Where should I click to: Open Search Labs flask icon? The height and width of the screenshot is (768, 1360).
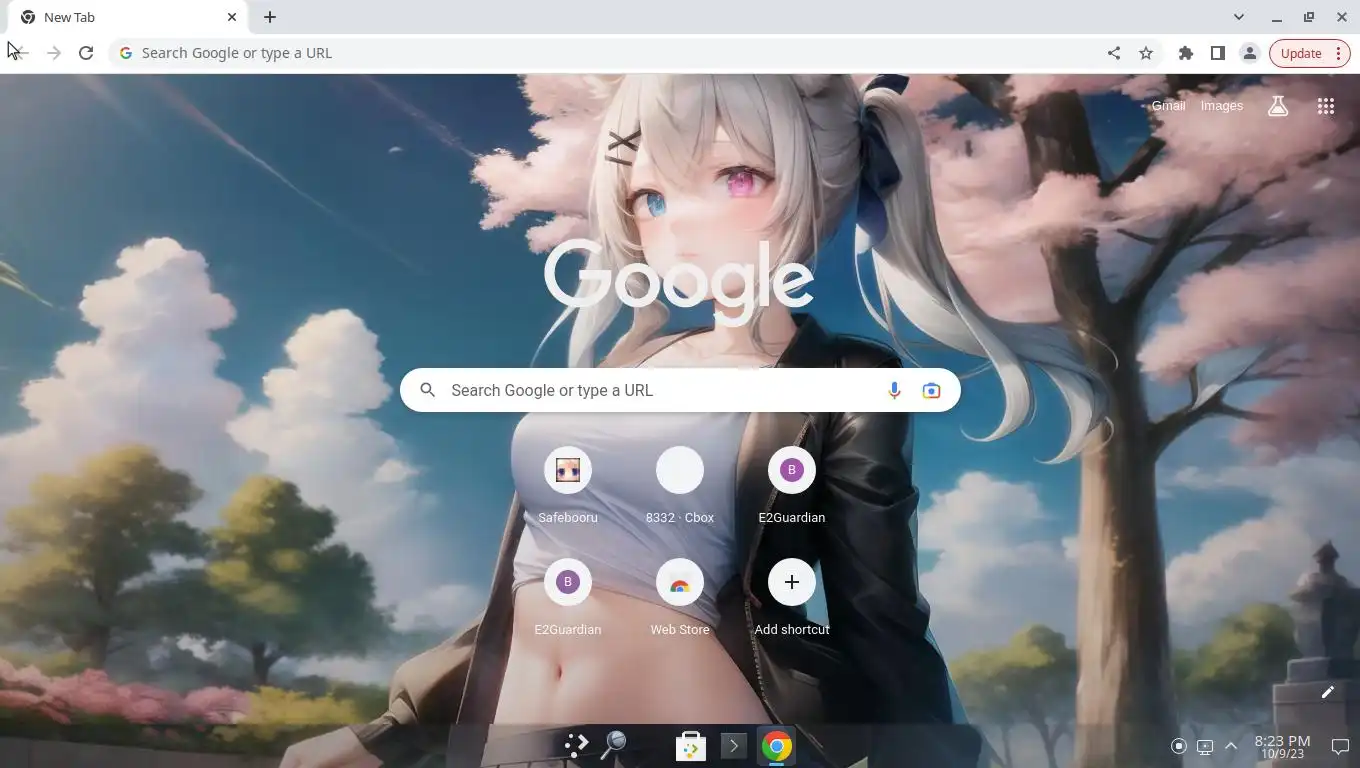tap(1278, 106)
